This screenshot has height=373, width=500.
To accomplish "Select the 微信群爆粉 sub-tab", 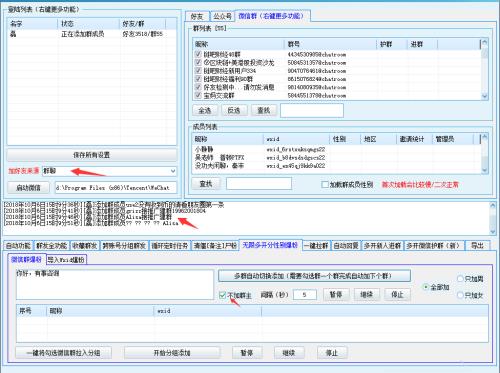I will pos(26,259).
